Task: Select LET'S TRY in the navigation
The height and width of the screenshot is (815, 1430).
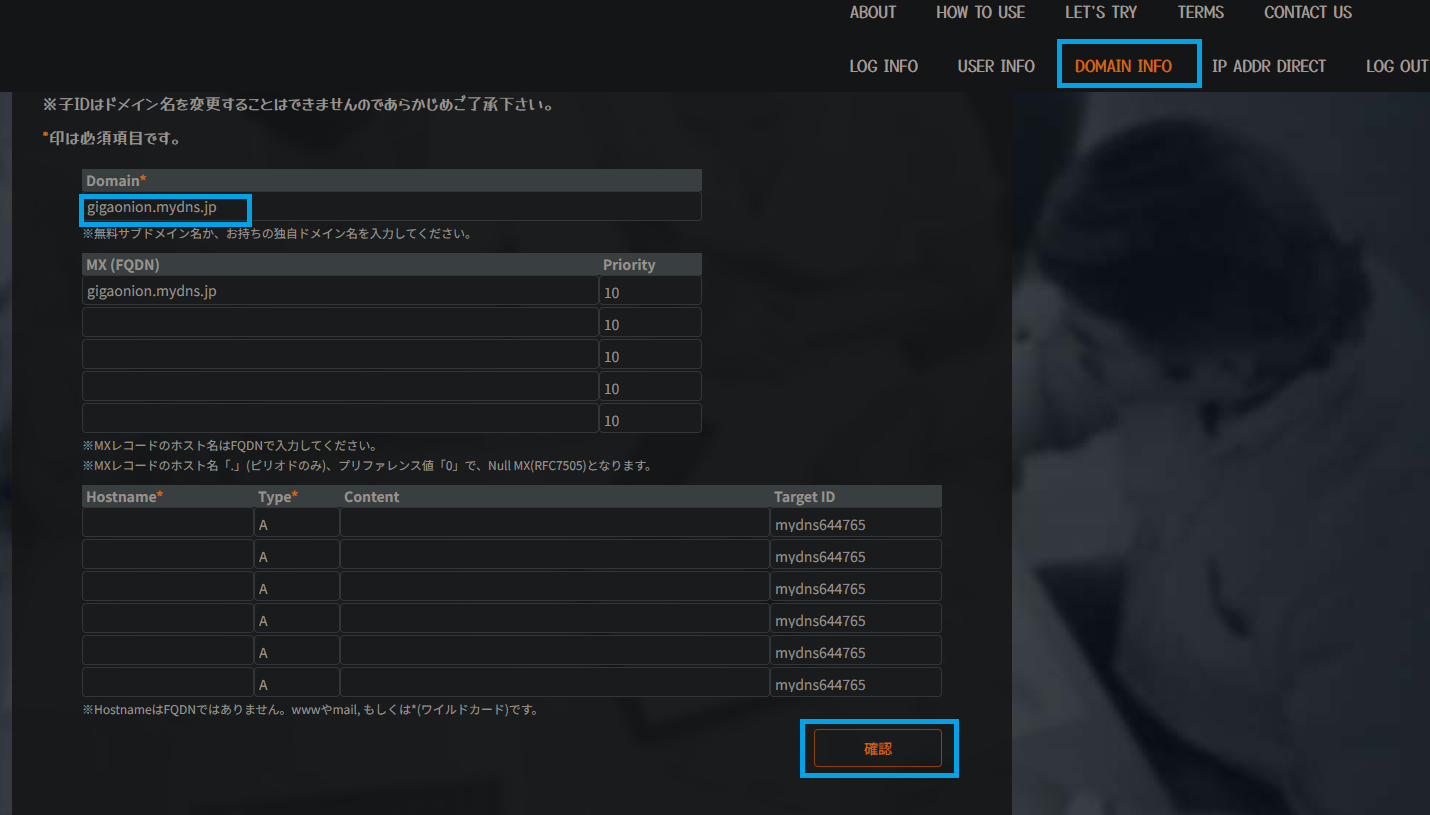Action: click(x=1100, y=12)
